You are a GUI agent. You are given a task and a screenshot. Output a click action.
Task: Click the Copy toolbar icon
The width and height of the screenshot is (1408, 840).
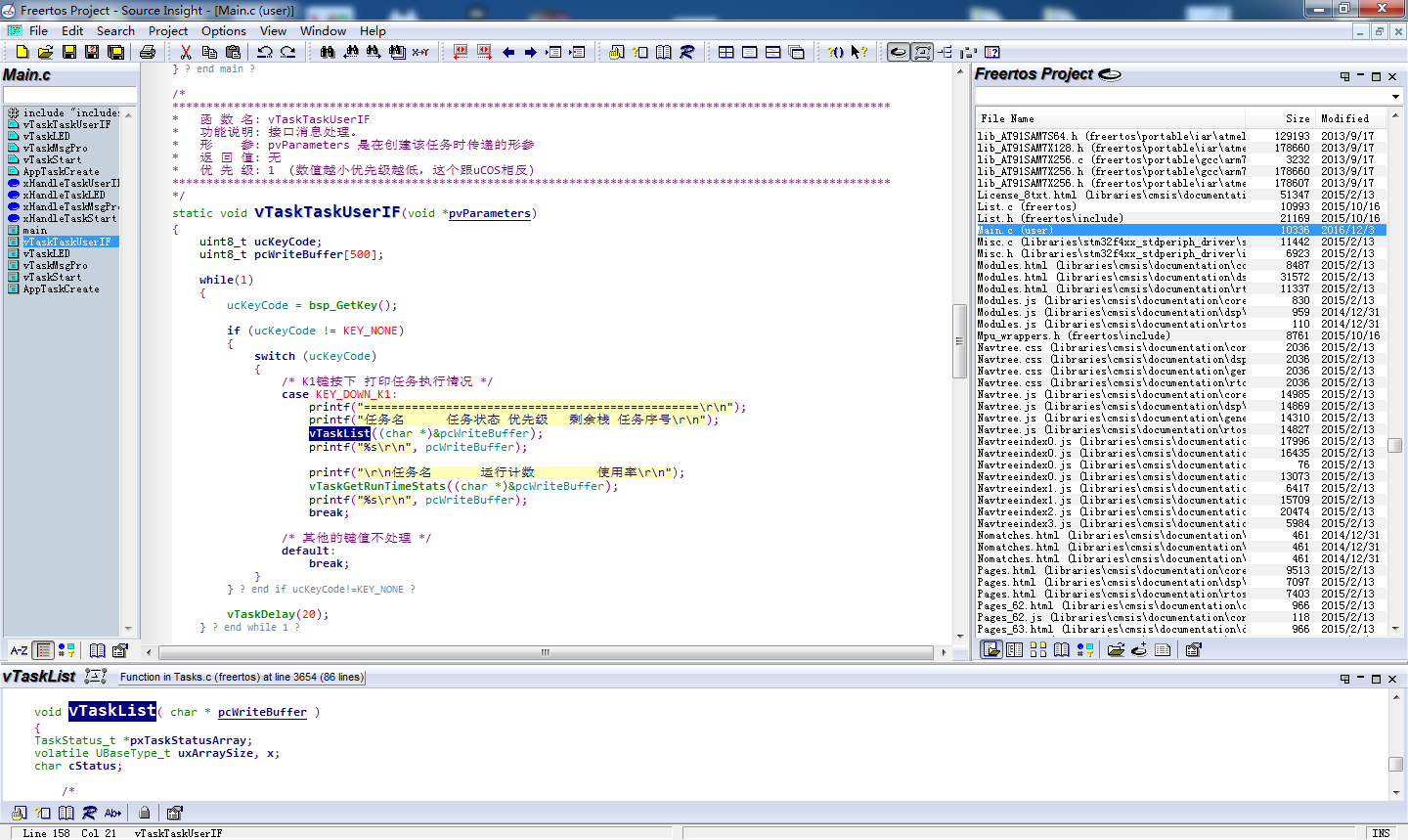209,52
